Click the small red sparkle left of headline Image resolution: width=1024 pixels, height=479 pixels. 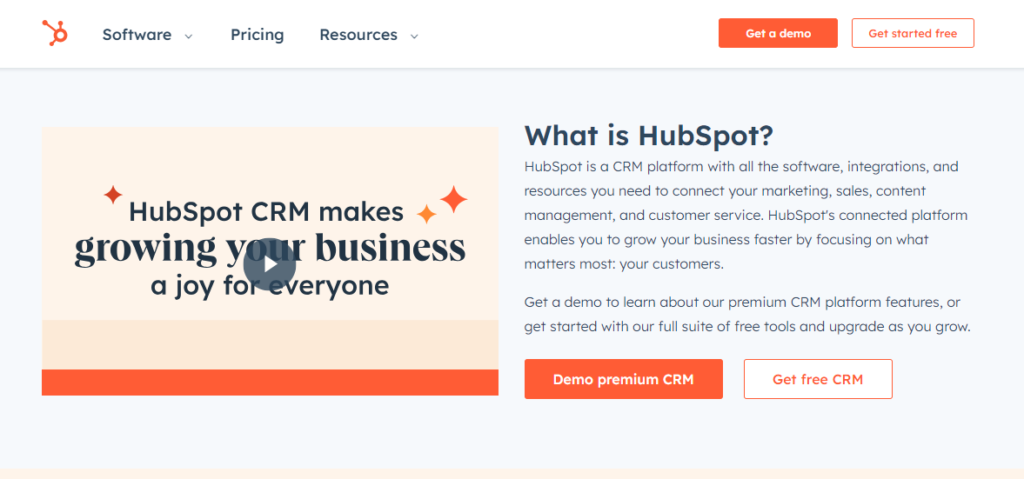pyautogui.click(x=113, y=194)
